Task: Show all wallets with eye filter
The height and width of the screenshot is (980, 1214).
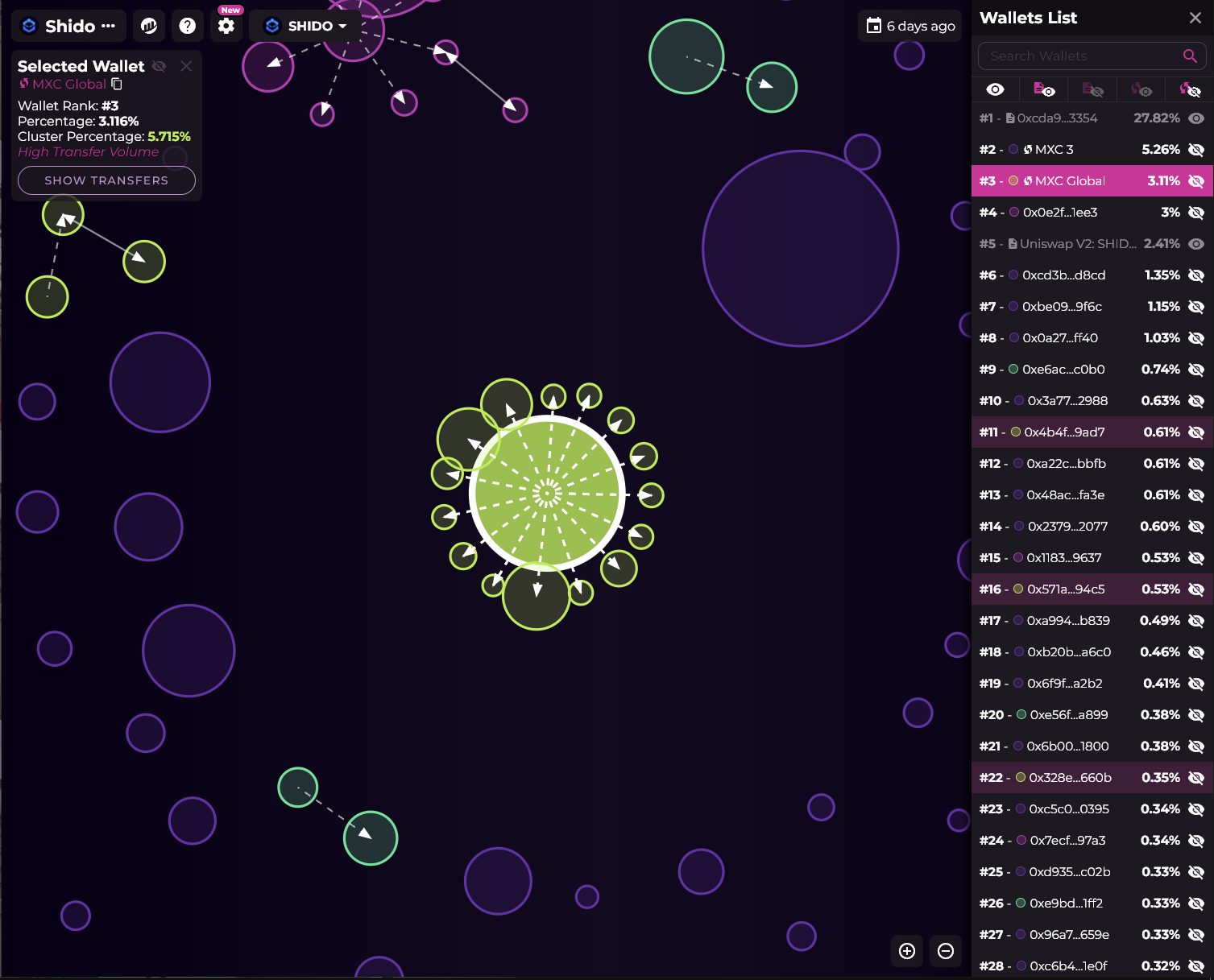Action: 996,89
